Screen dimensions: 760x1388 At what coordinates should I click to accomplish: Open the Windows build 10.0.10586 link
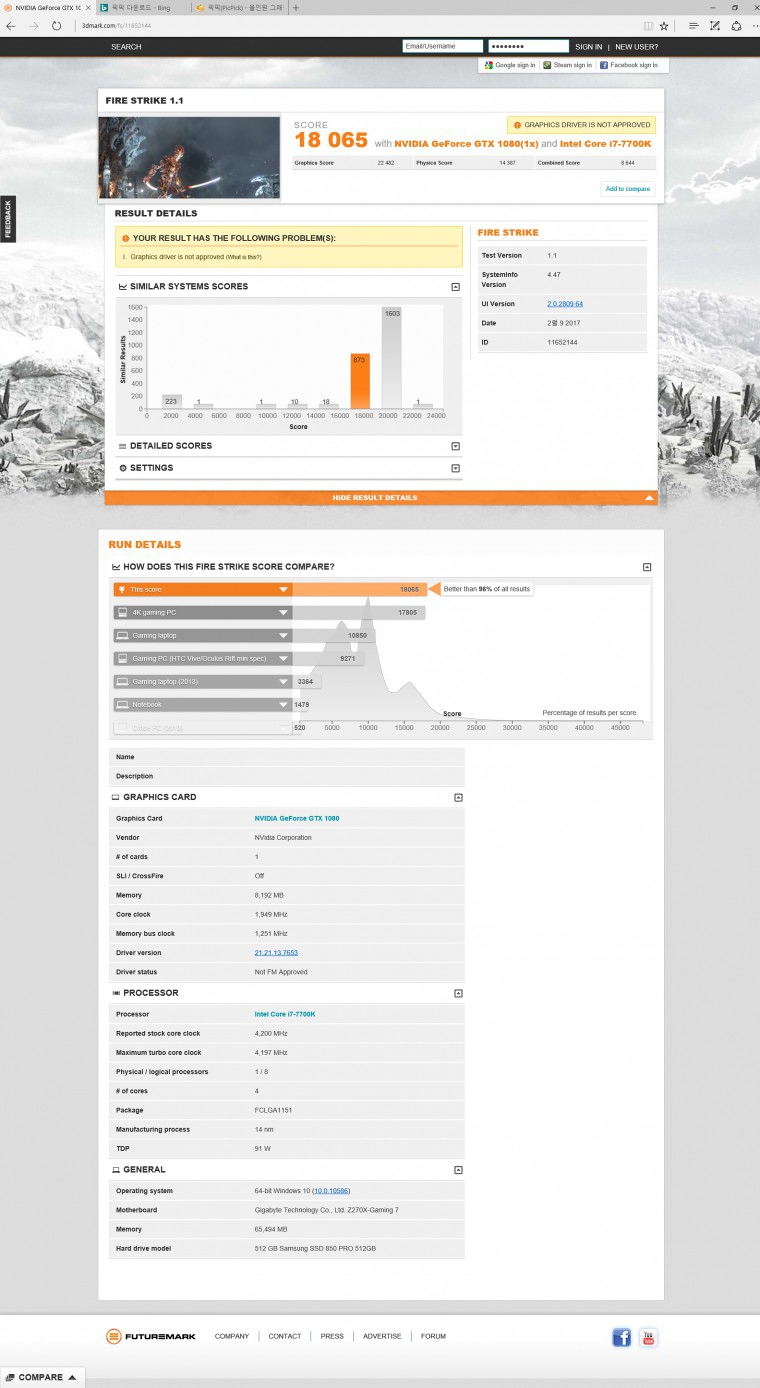(330, 1191)
